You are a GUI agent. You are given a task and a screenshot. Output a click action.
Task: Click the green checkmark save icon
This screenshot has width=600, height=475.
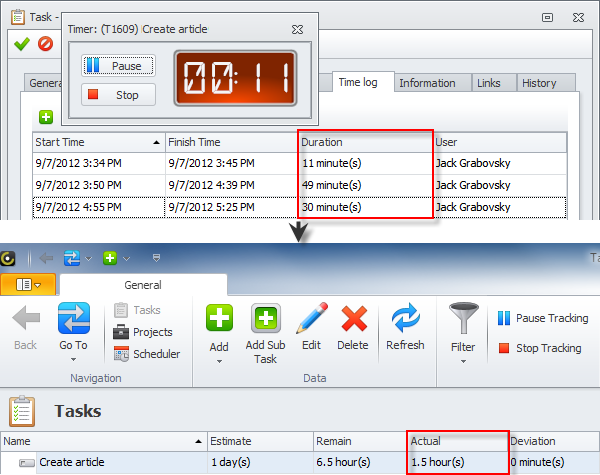[x=22, y=43]
